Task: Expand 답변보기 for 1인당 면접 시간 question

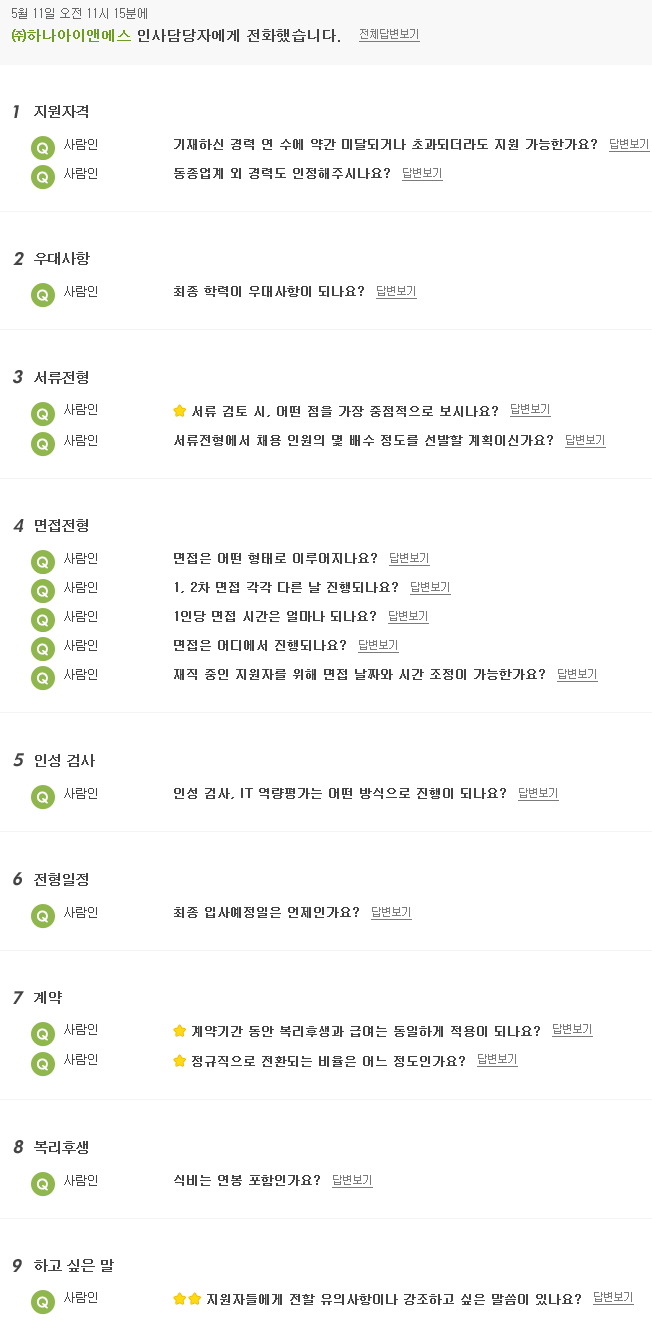Action: [408, 616]
